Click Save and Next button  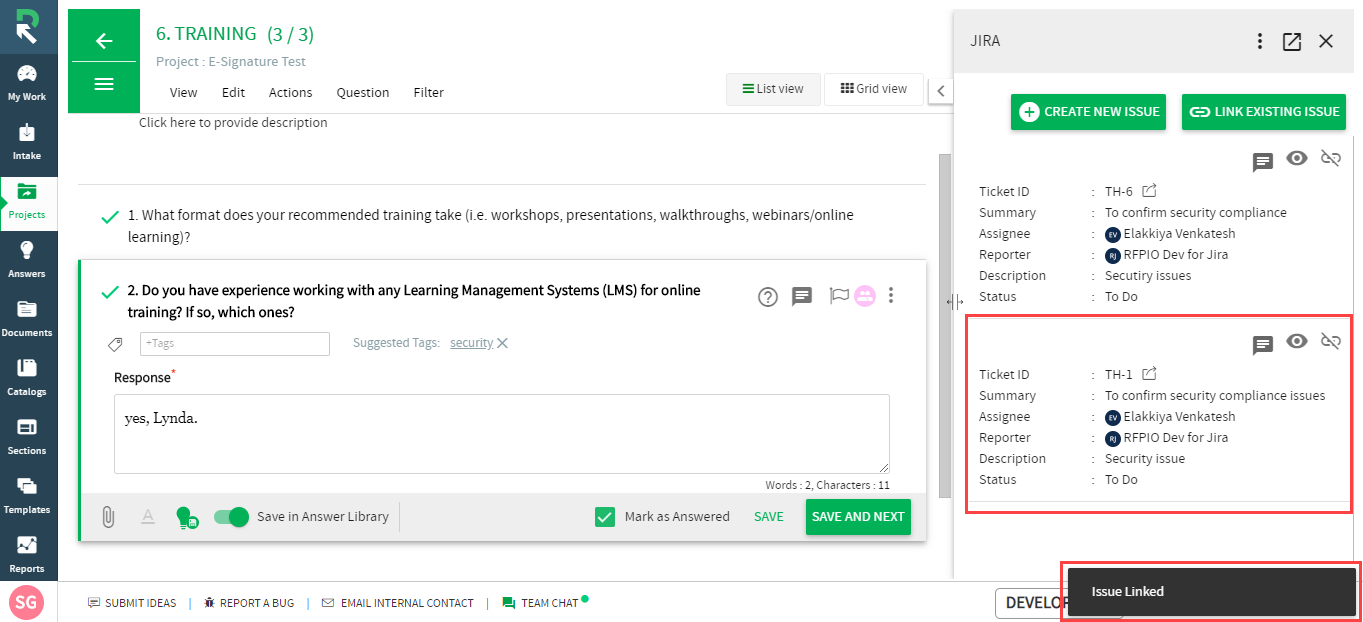[858, 517]
